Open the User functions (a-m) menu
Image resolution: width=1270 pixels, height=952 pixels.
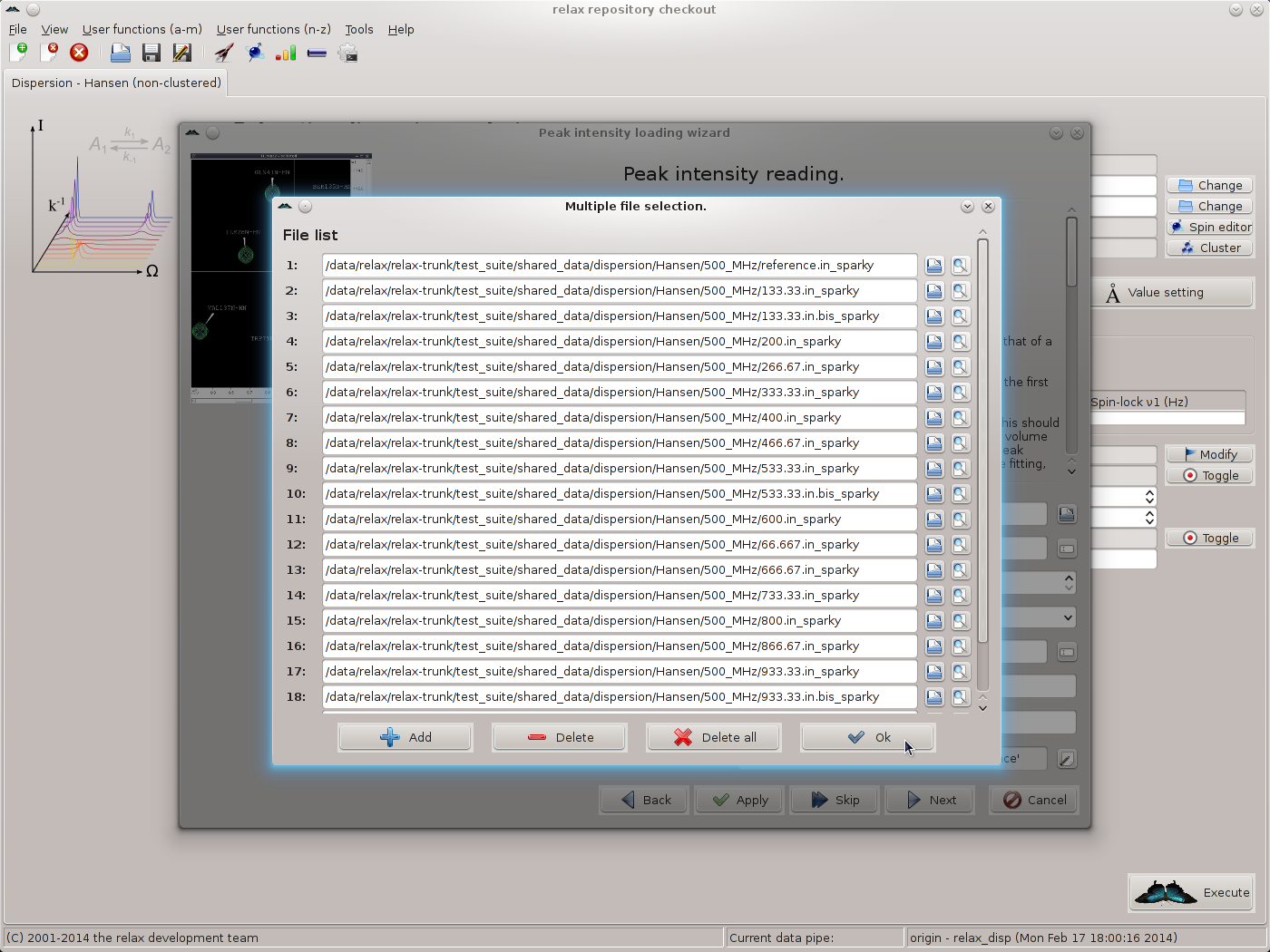(x=142, y=29)
